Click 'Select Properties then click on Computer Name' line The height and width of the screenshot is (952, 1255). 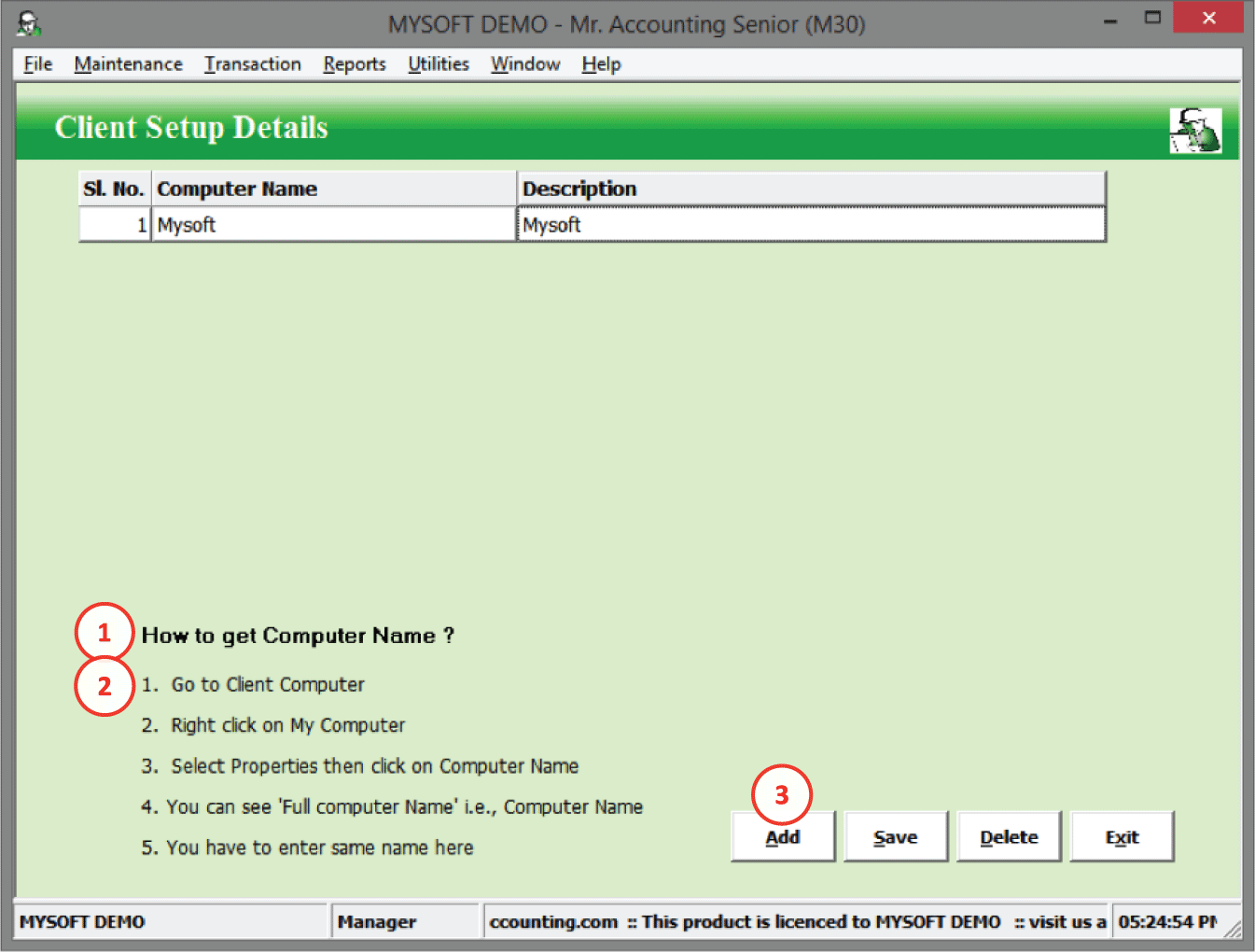point(360,766)
